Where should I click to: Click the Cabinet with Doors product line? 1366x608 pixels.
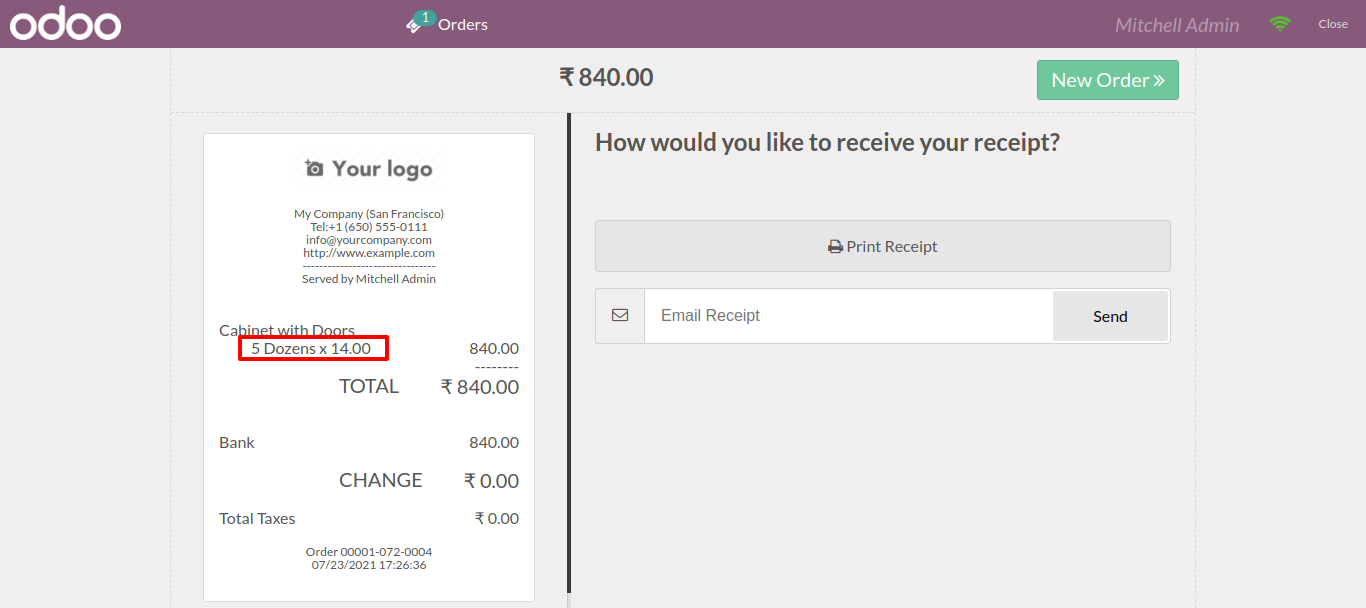tap(287, 330)
